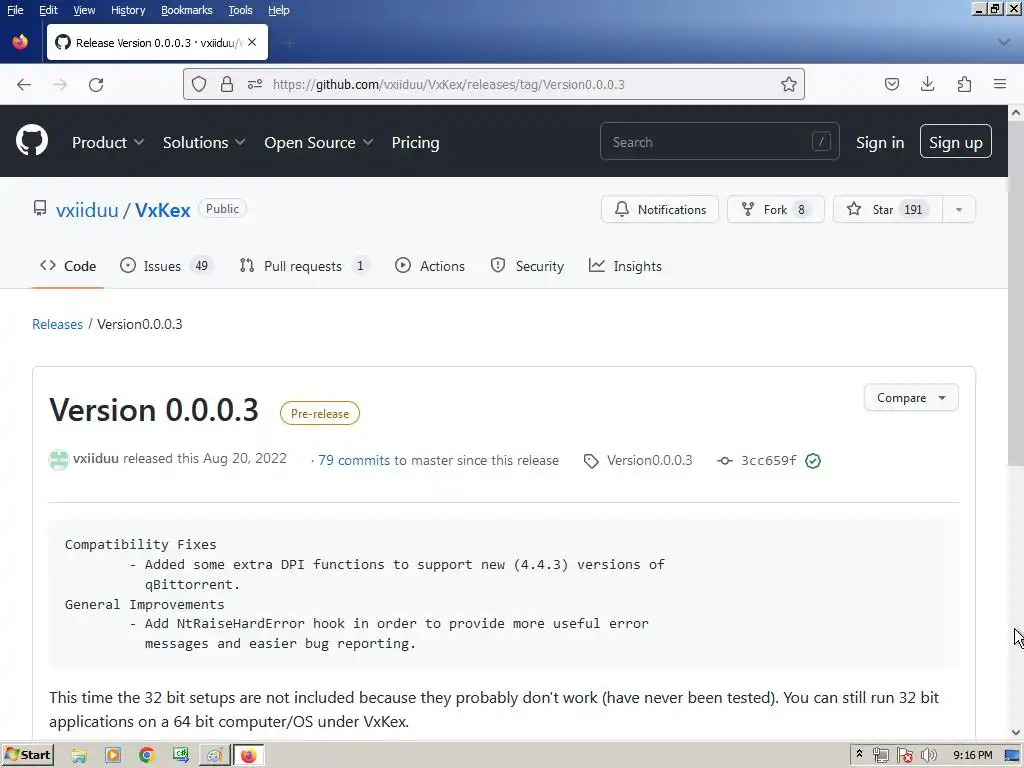
Task: Open the Help menu
Action: tap(279, 10)
